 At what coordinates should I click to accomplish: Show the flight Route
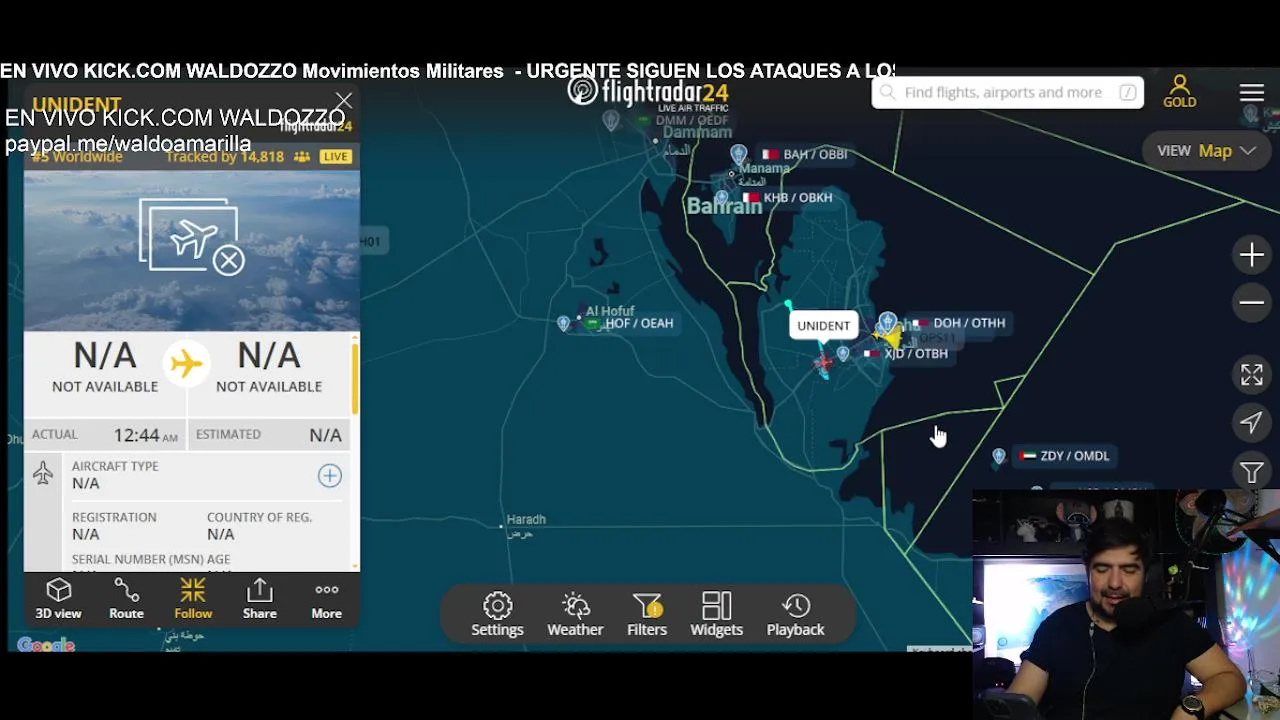pos(126,599)
